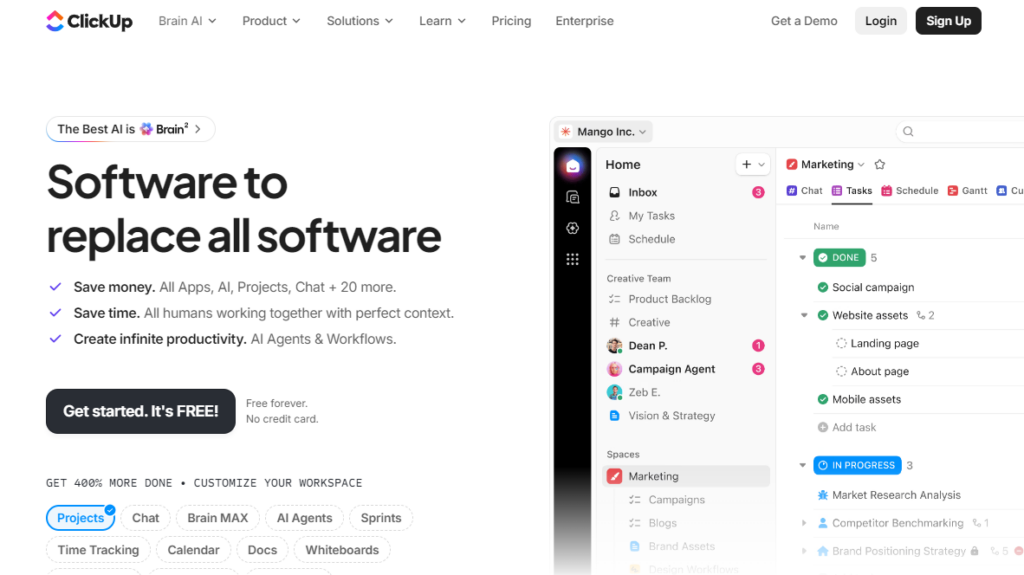Click the red Marketing space icon in Spaces
The image size is (1024, 575).
(615, 476)
